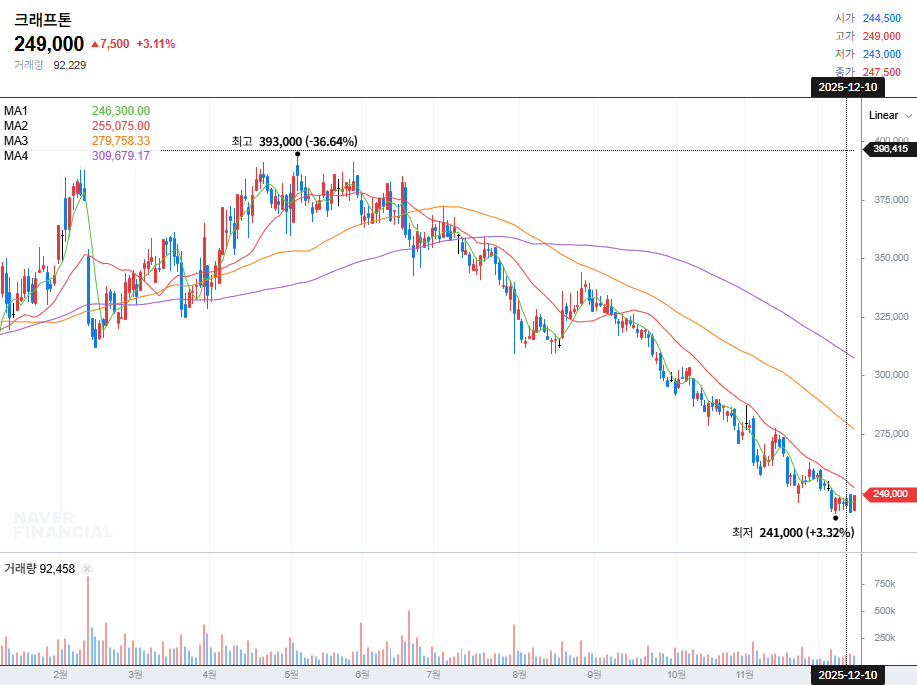Click the black dot marking the 최고 high
The width and height of the screenshot is (917, 685).
tap(298, 154)
